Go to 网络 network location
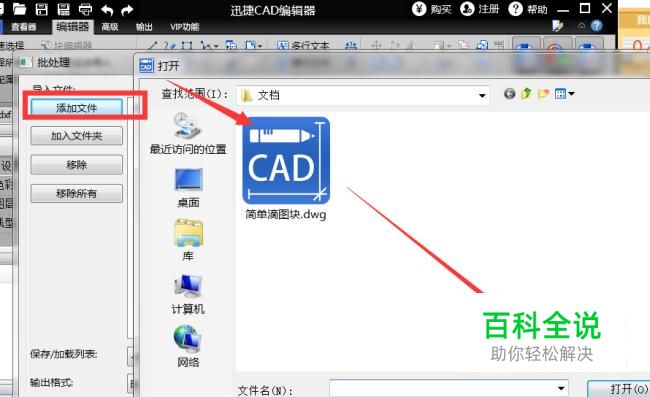This screenshot has height=397, width=650. (x=188, y=347)
